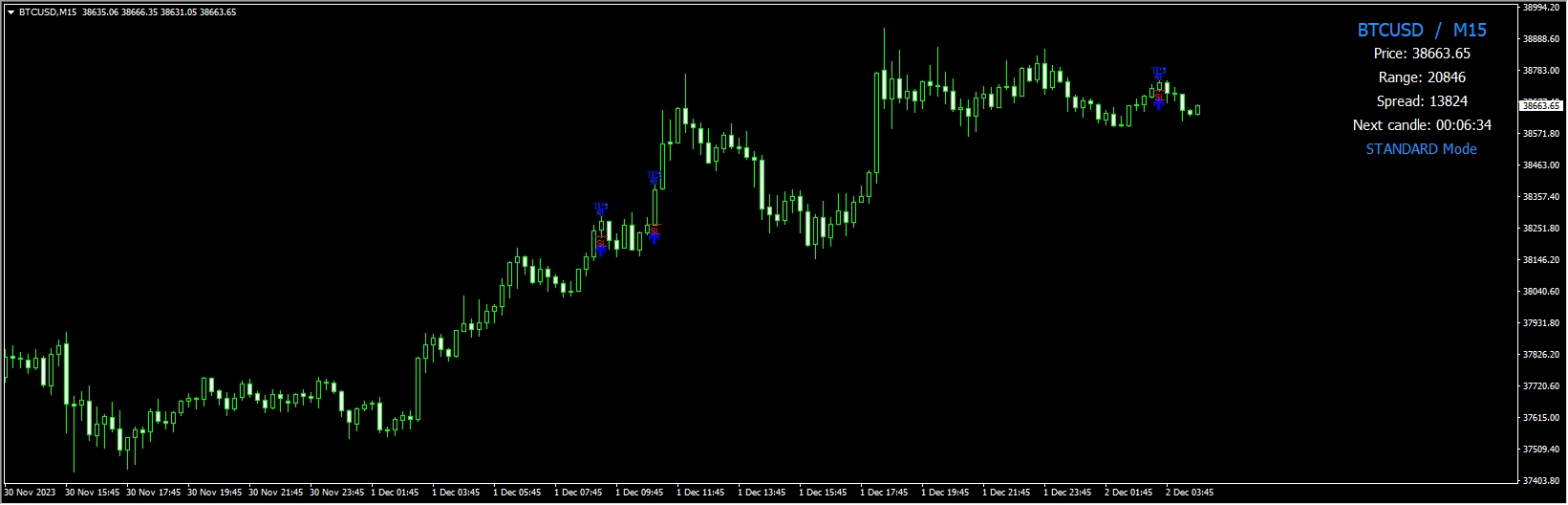Image resolution: width=1568 pixels, height=505 pixels.
Task: Click the 1 Dec 11:45 time label
Action: [700, 494]
